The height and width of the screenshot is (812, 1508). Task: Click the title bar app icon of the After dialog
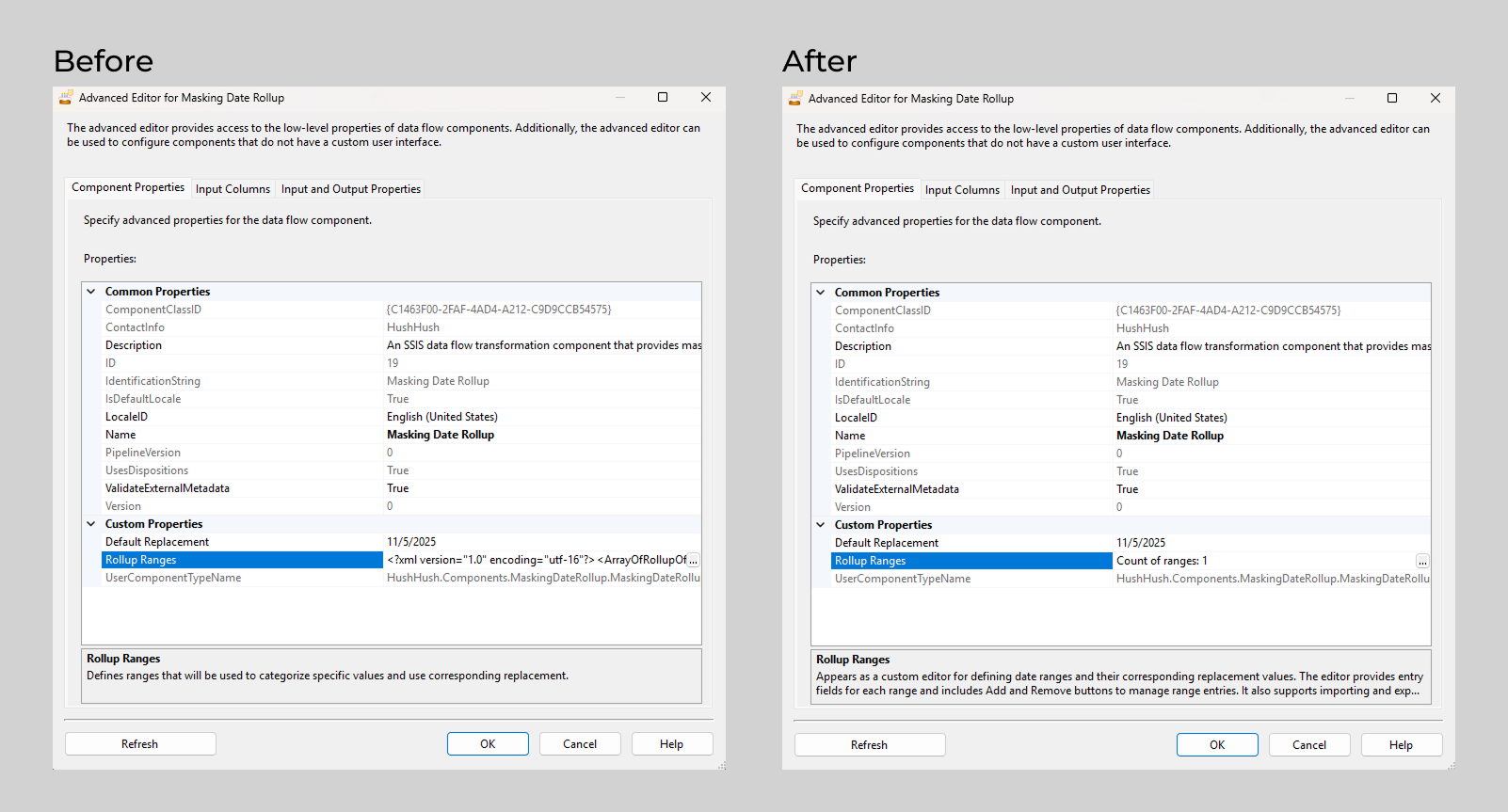795,99
